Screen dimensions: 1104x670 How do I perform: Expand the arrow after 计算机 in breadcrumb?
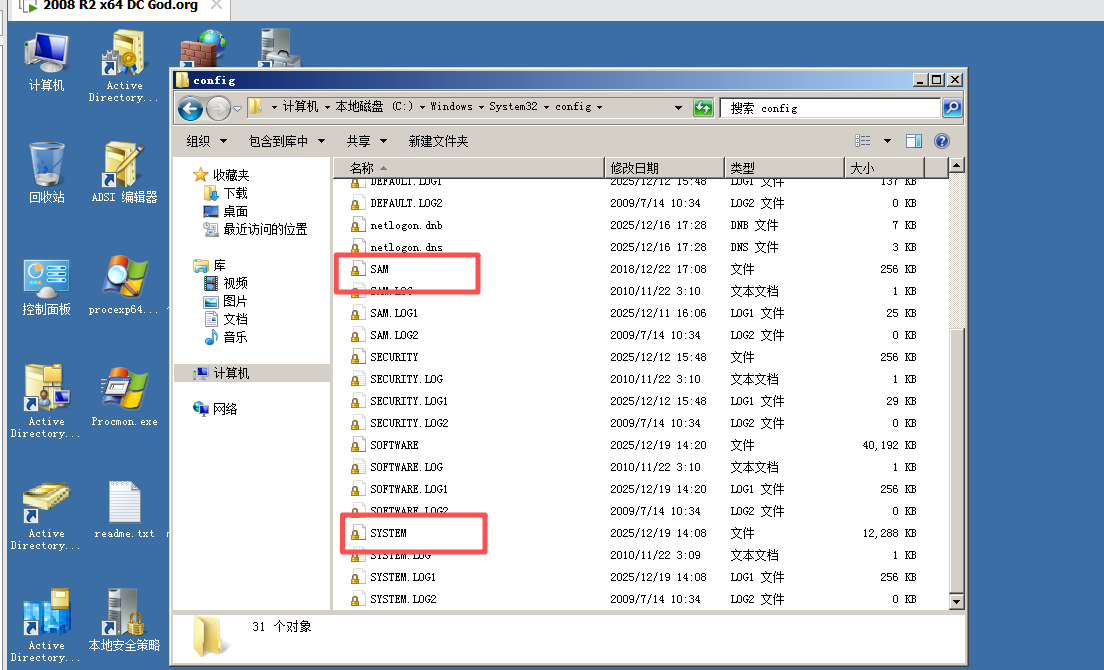[327, 107]
